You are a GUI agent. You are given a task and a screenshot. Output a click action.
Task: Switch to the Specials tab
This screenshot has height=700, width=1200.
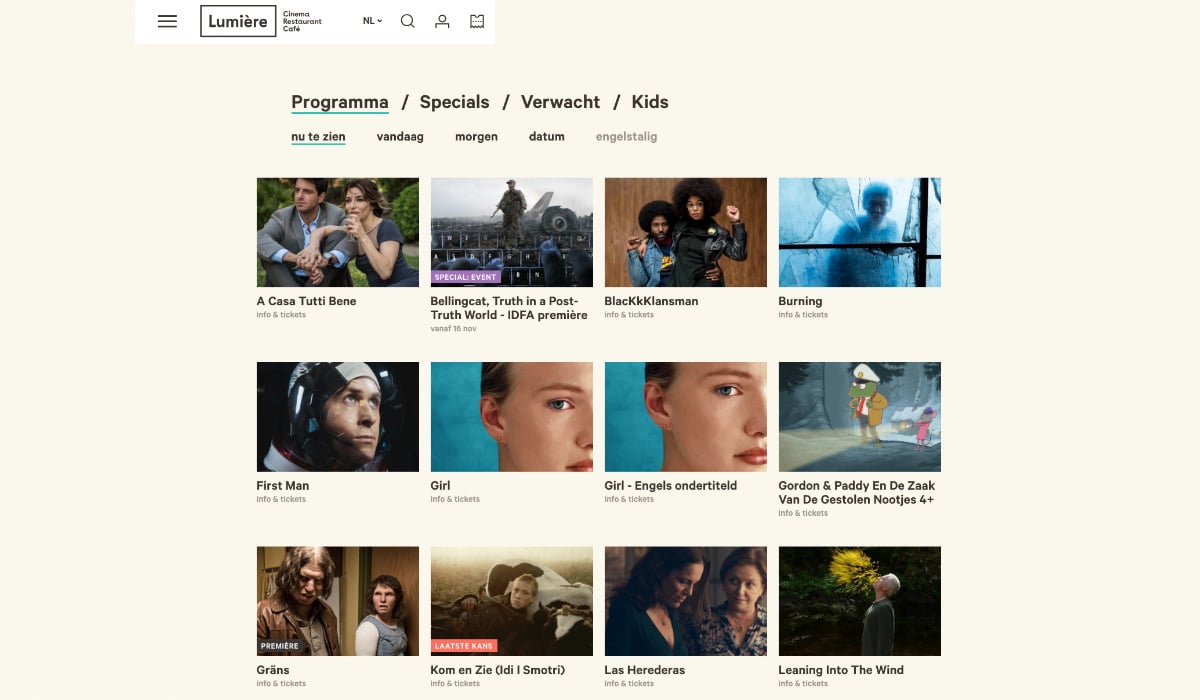tap(455, 102)
